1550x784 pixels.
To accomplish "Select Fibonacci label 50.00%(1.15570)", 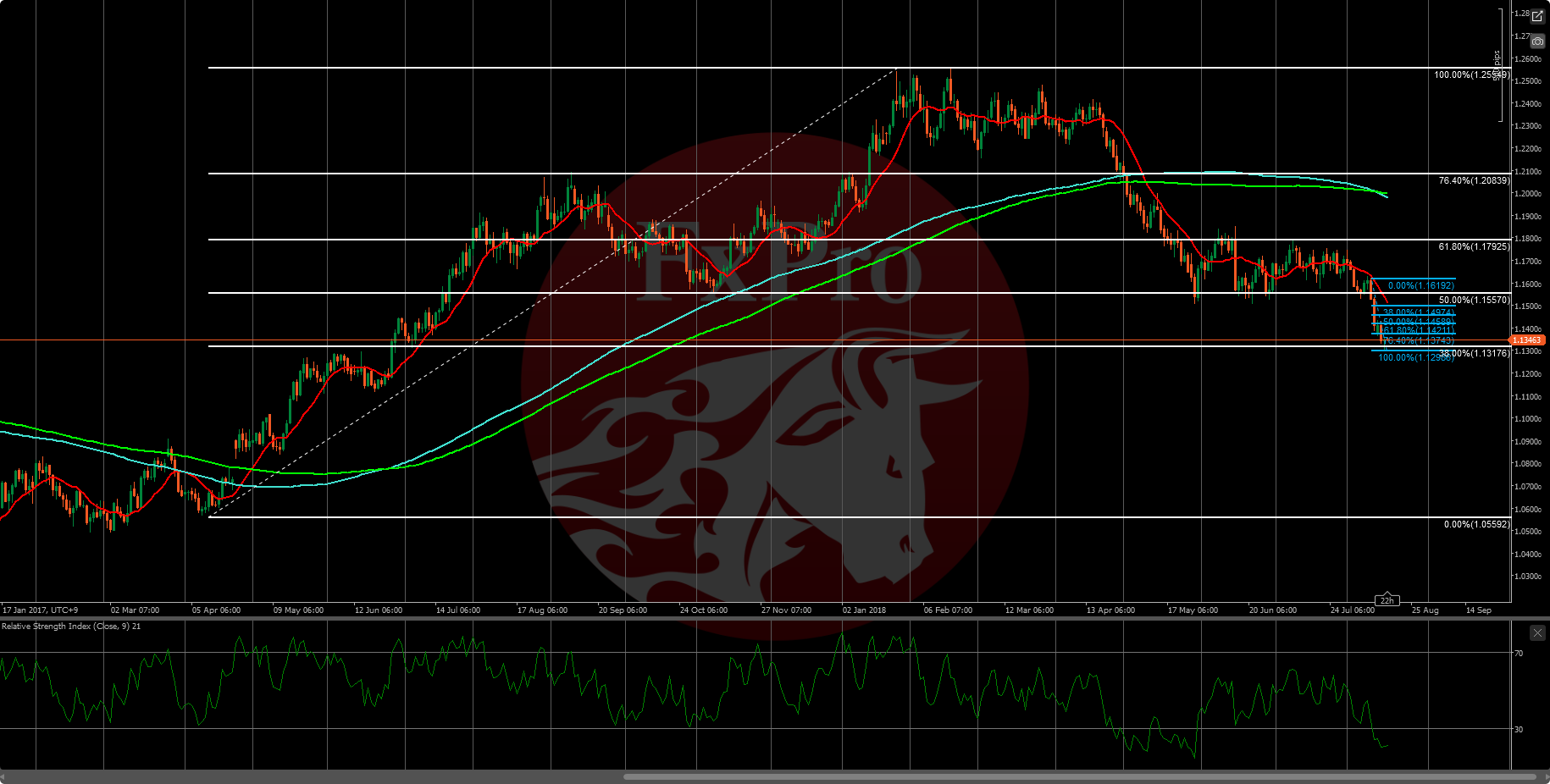I will point(1474,301).
